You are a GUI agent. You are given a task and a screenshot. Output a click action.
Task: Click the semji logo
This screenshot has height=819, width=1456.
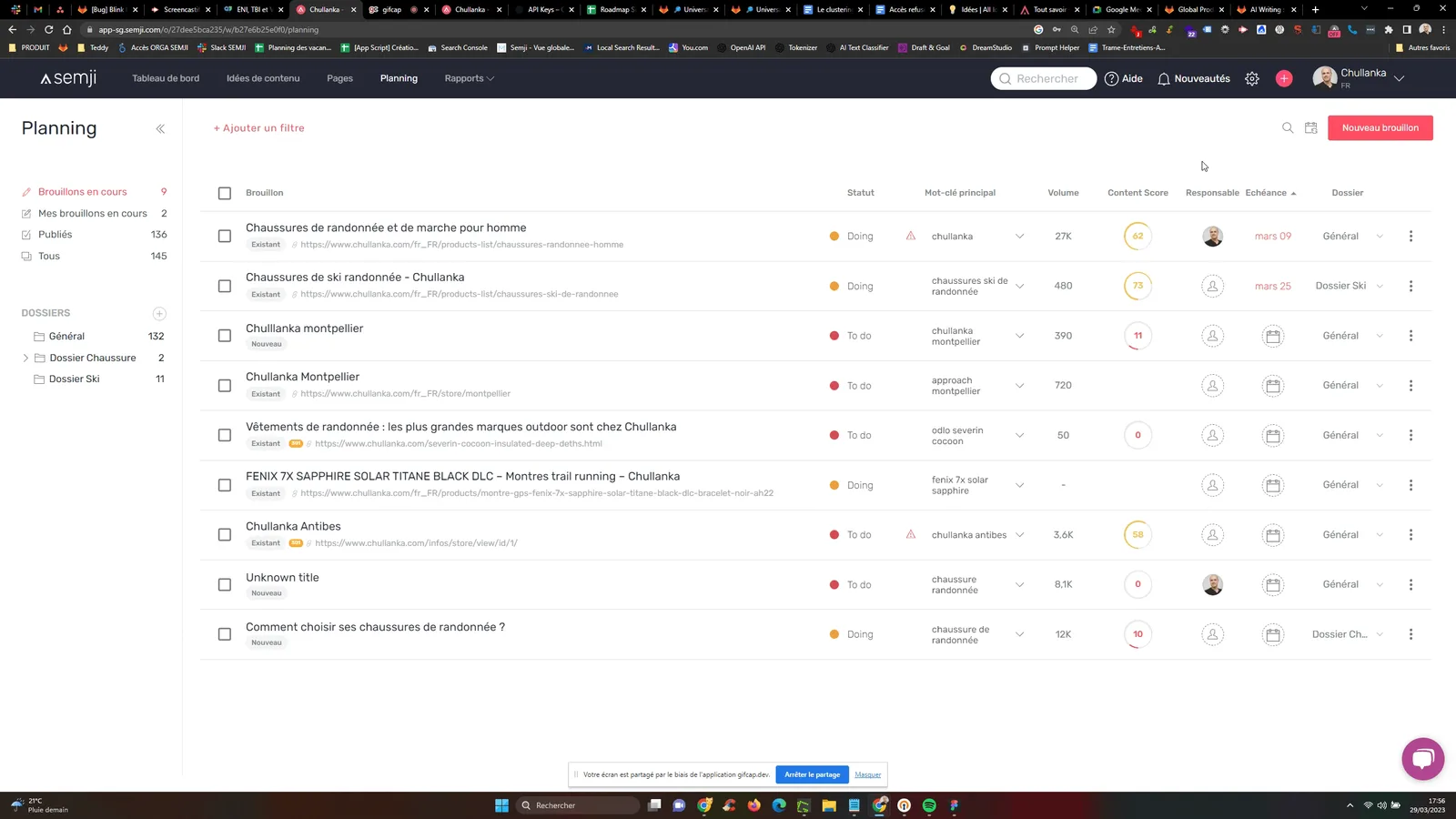click(x=68, y=78)
